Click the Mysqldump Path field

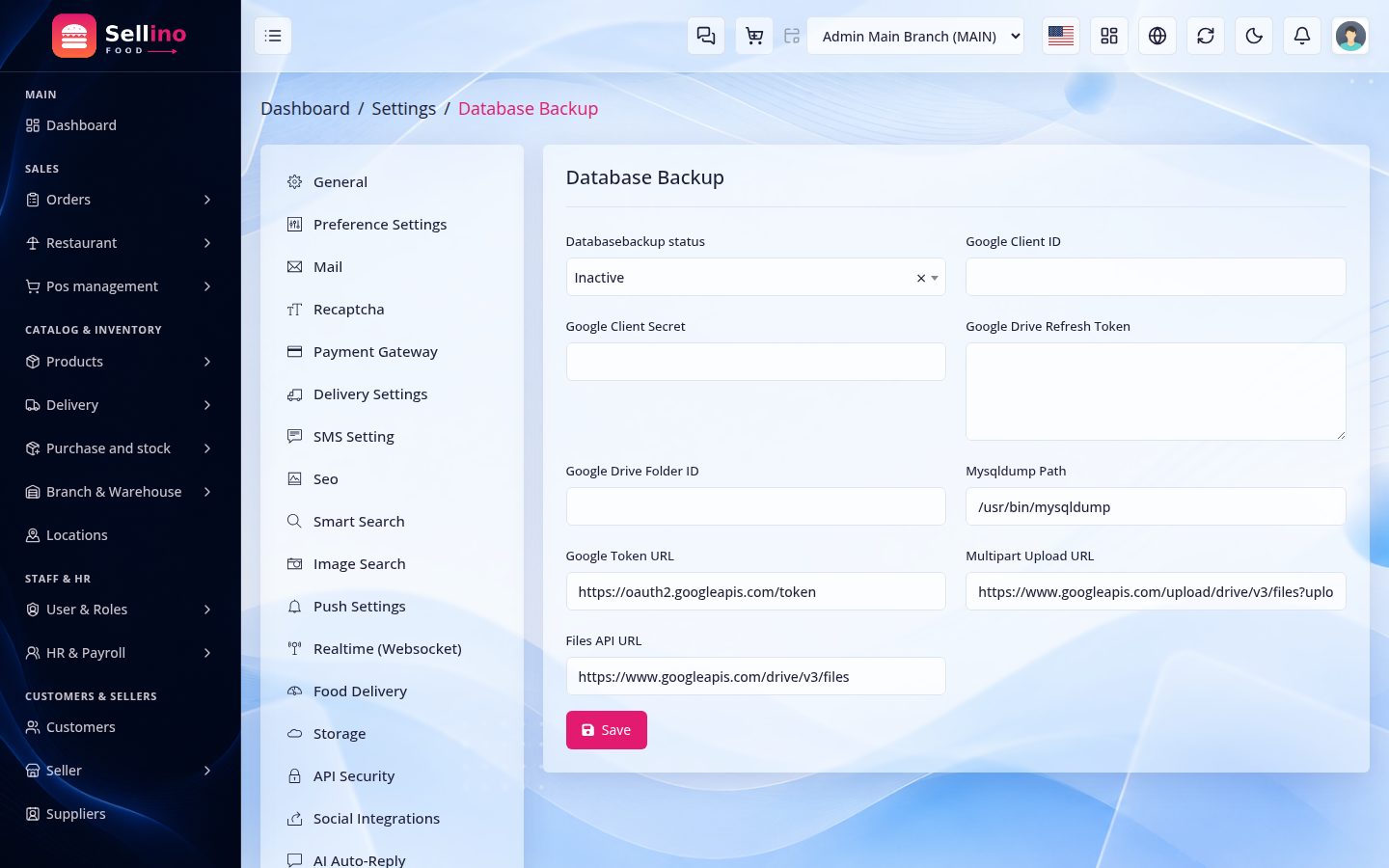click(1156, 506)
